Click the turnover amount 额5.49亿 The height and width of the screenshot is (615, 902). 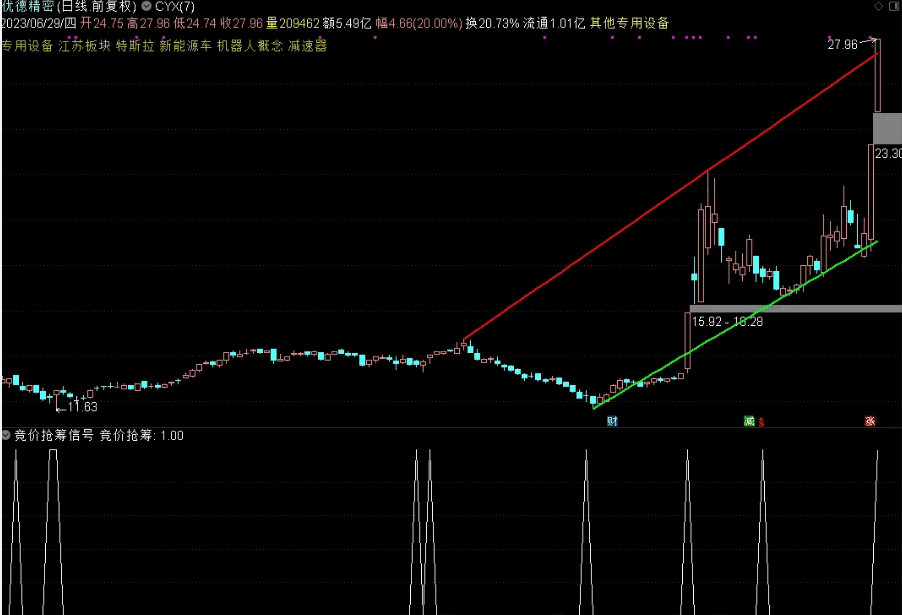pos(347,23)
